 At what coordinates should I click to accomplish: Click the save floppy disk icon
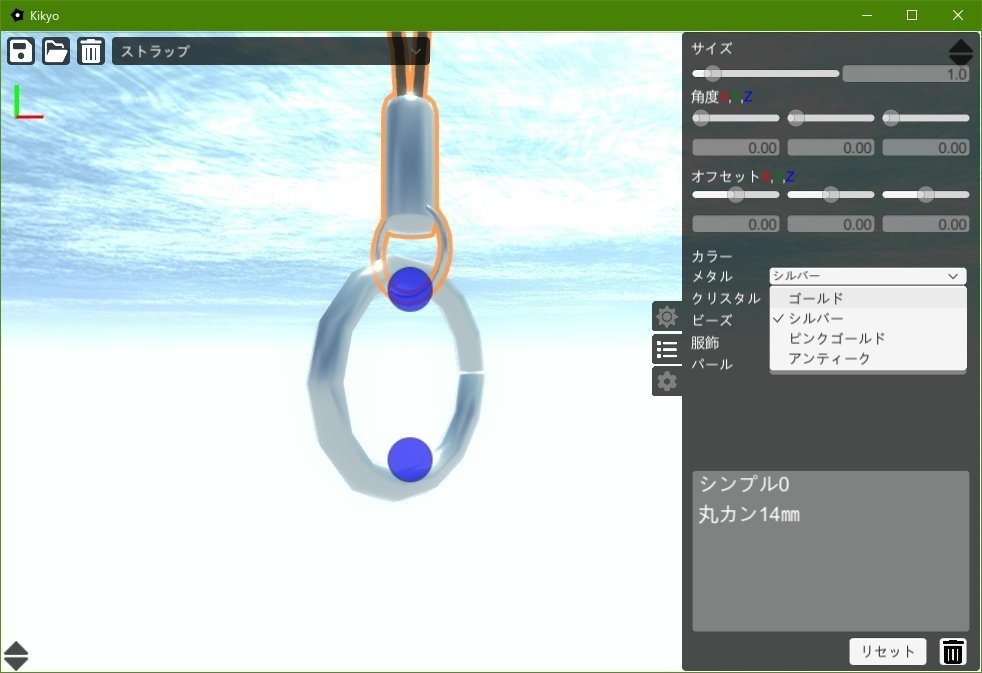pyautogui.click(x=21, y=51)
